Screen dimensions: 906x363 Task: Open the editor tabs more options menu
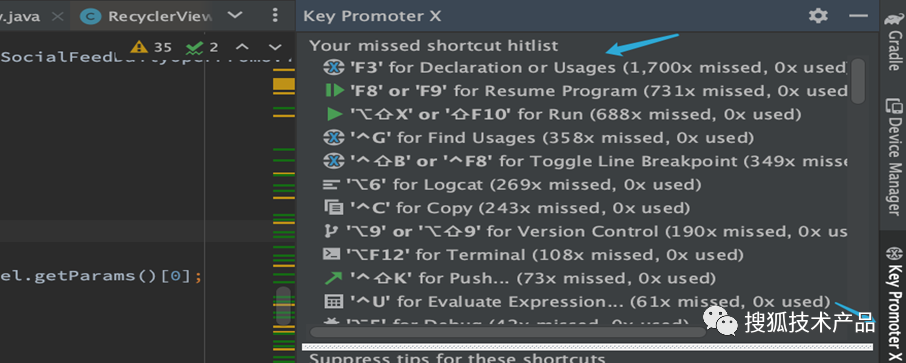point(275,15)
